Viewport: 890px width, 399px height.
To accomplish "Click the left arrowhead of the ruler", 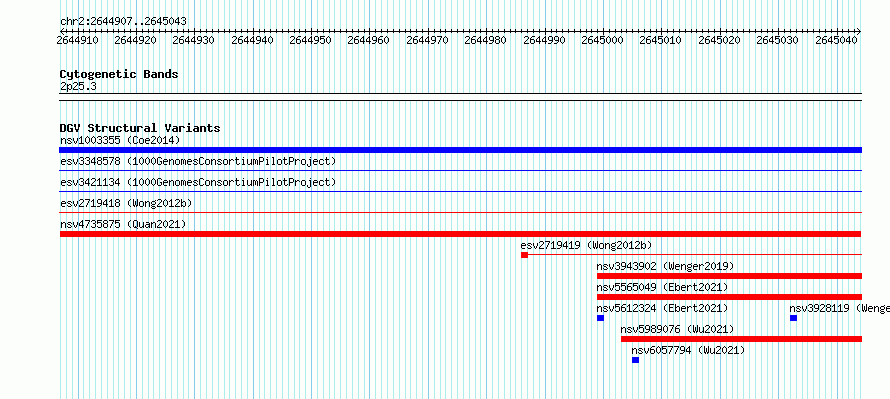I will point(62,31).
